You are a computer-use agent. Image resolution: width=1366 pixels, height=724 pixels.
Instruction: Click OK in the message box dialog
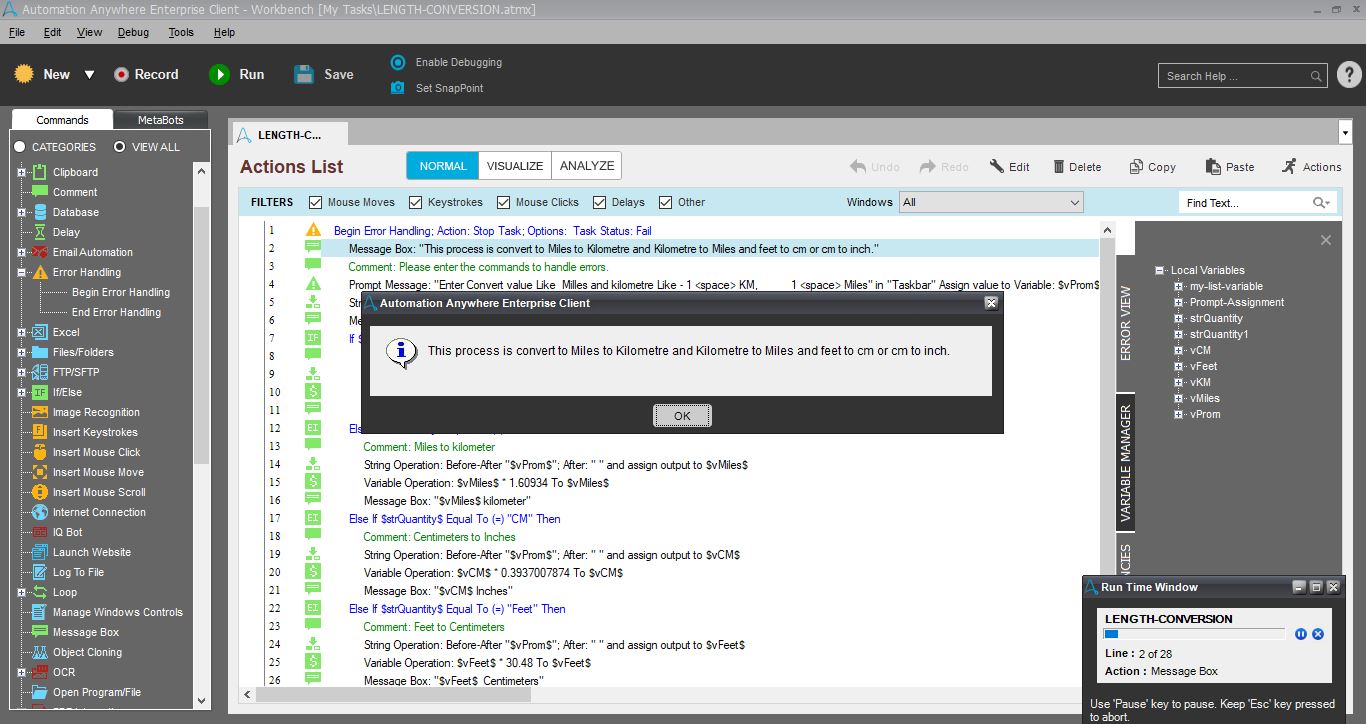[x=682, y=416]
